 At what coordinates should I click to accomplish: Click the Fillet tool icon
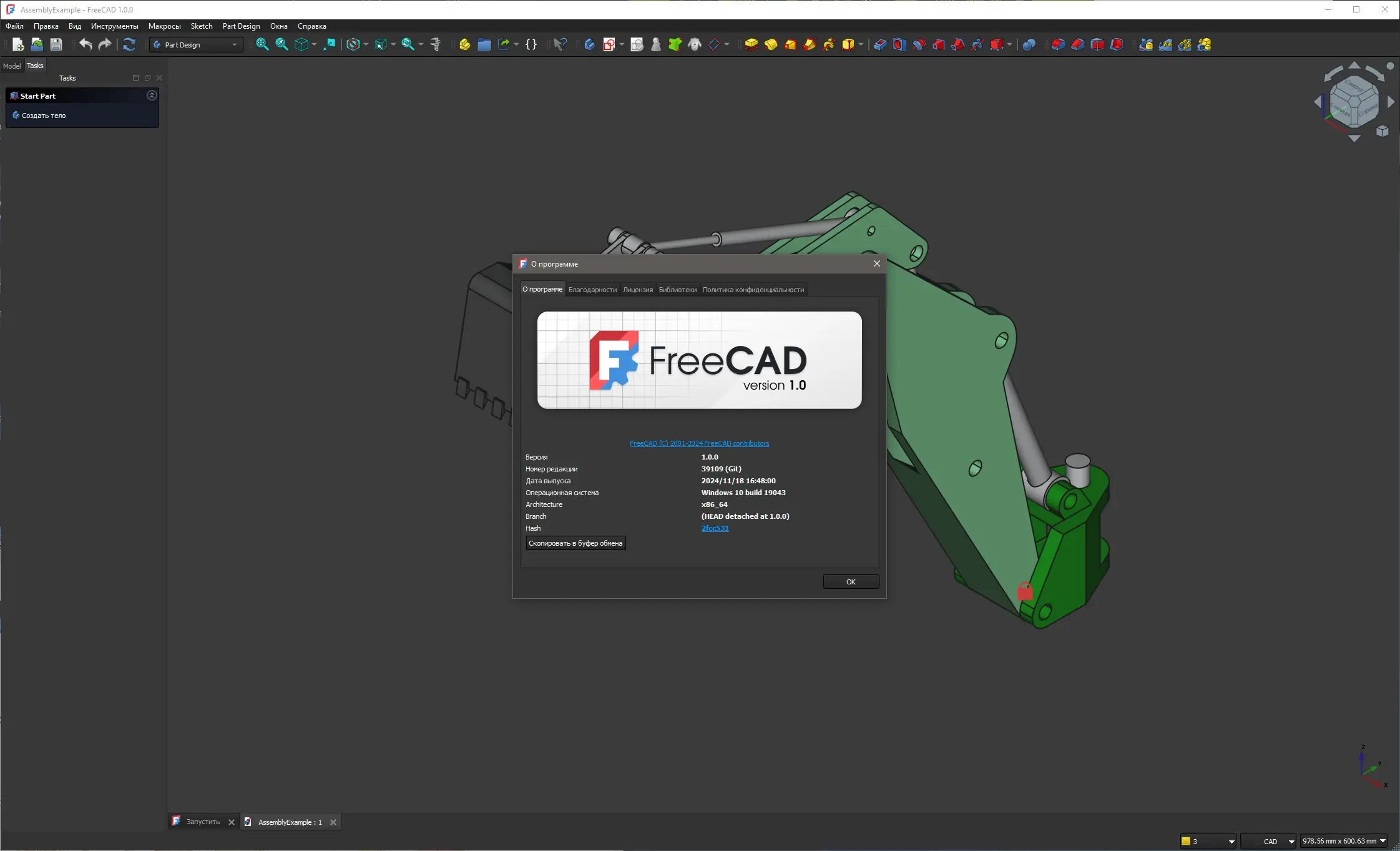click(1058, 44)
